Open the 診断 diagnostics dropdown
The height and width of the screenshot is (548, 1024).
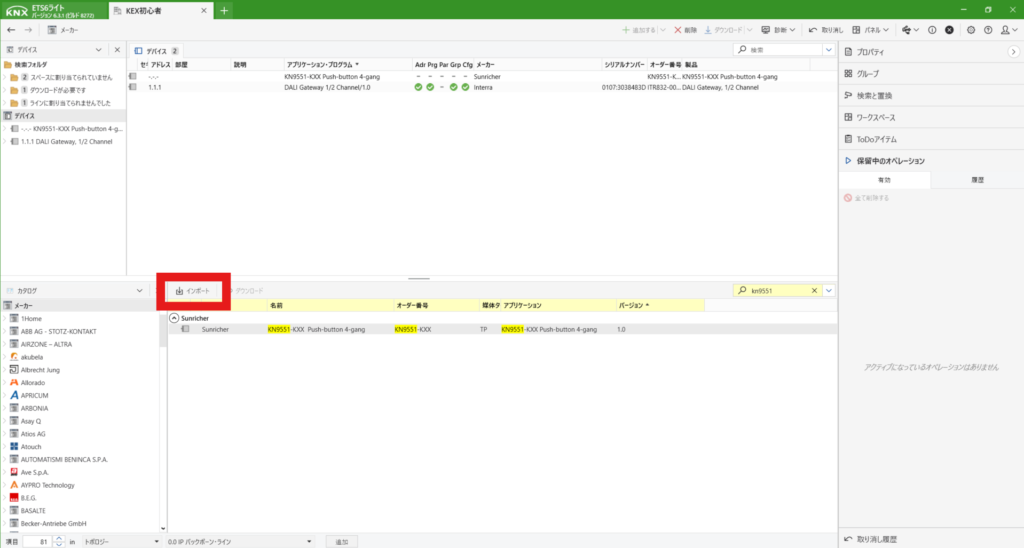779,30
